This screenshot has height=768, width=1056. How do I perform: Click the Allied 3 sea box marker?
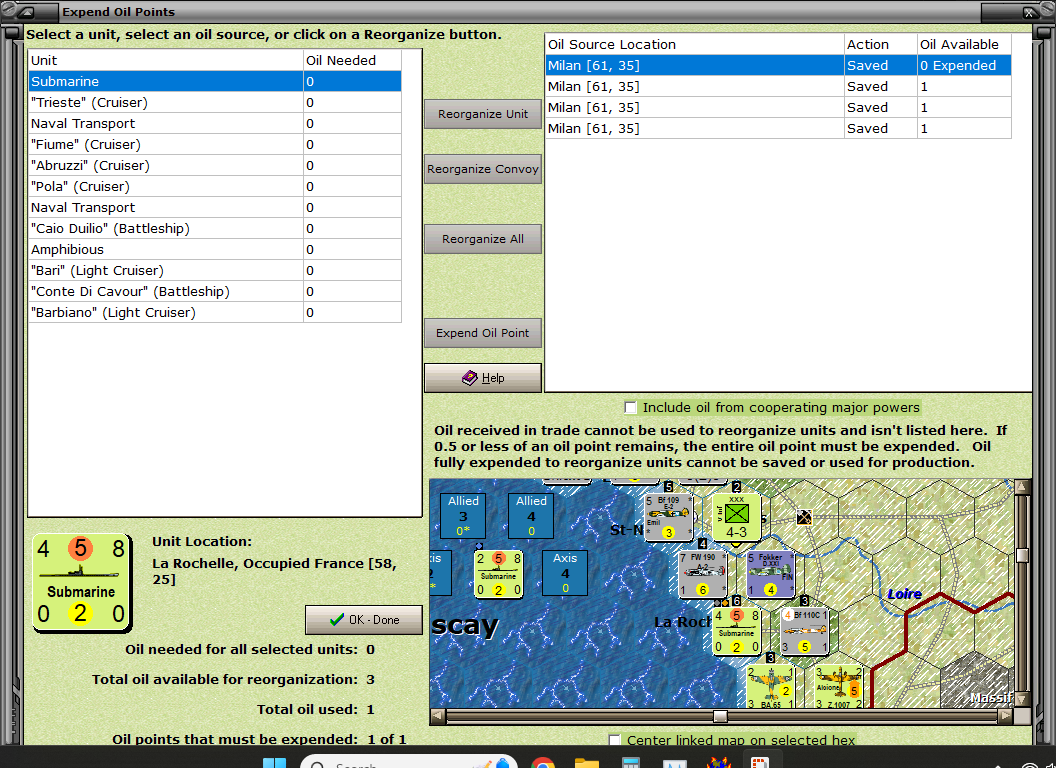click(x=463, y=515)
